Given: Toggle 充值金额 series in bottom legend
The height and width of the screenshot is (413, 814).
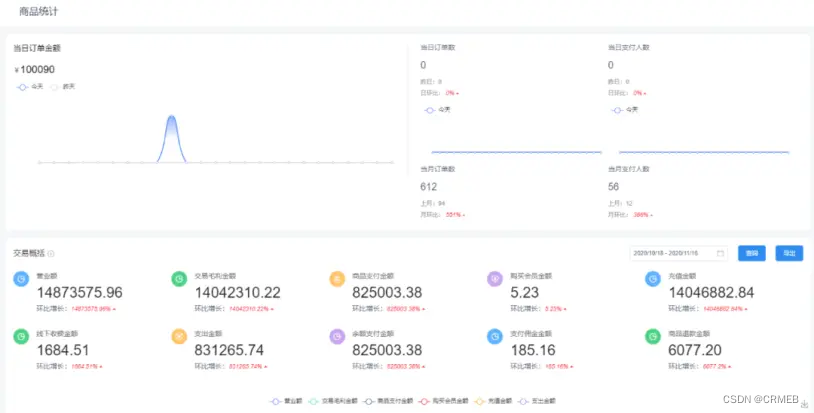Looking at the screenshot, I should tap(493, 401).
